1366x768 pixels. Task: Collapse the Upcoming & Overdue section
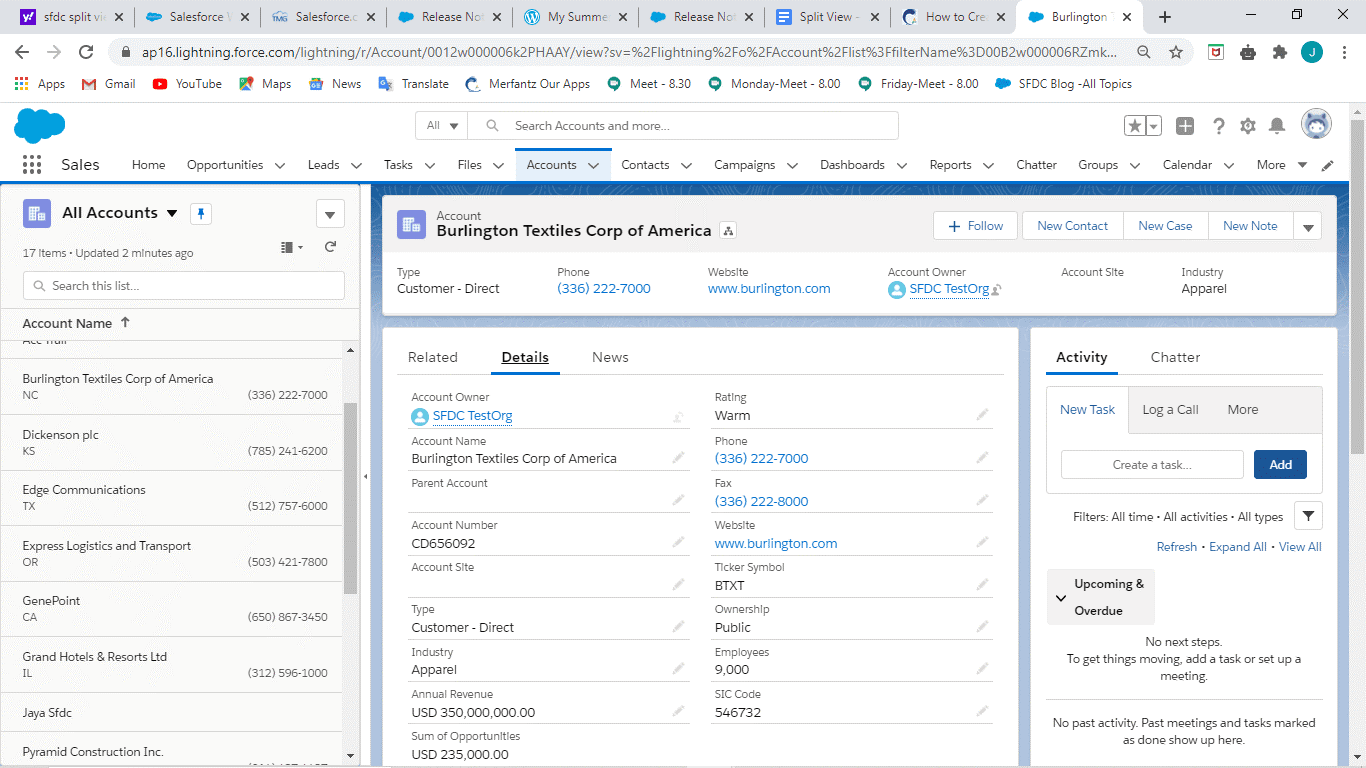pos(1061,597)
